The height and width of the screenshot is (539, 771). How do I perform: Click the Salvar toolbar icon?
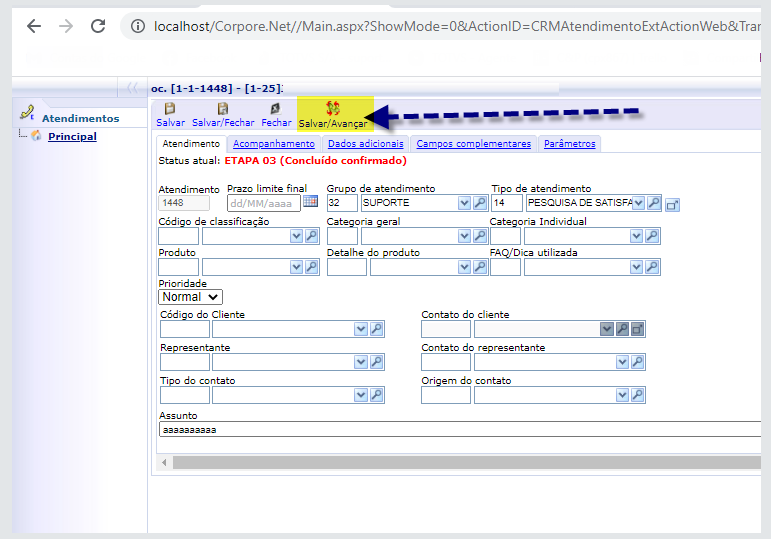[x=170, y=109]
